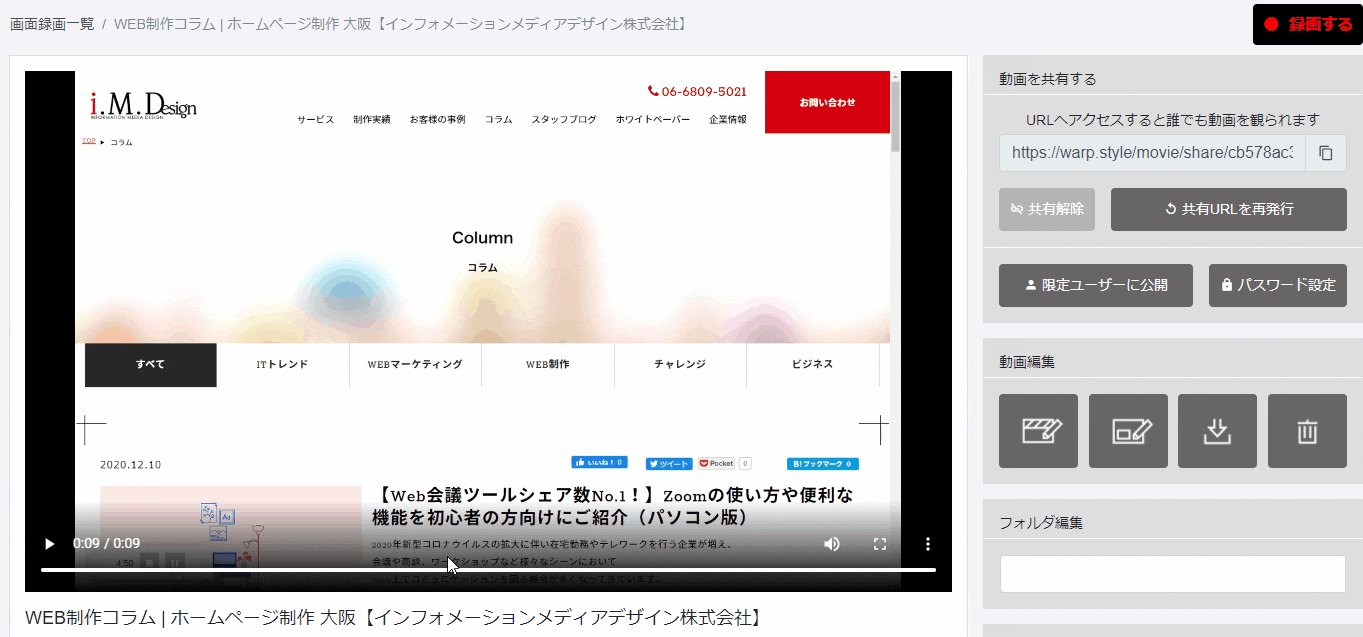The image size is (1363, 637).
Task: Click the TOP breadcrumb link in video
Action: (89, 141)
